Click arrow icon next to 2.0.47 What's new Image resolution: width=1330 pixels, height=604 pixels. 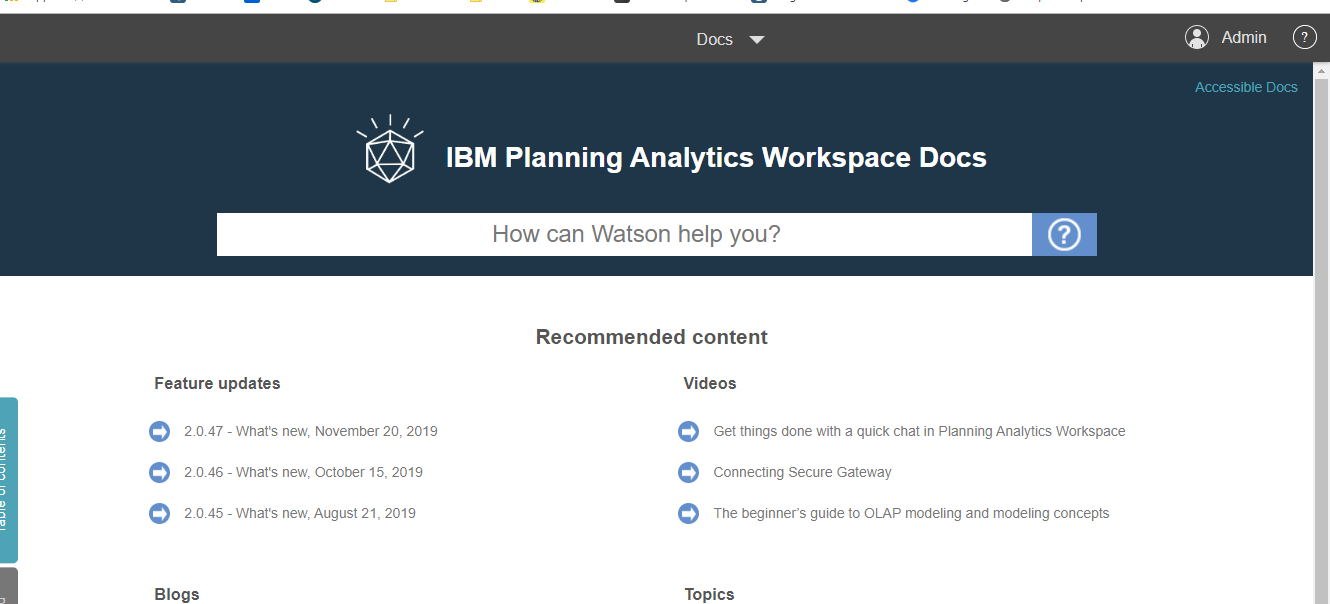(x=159, y=431)
